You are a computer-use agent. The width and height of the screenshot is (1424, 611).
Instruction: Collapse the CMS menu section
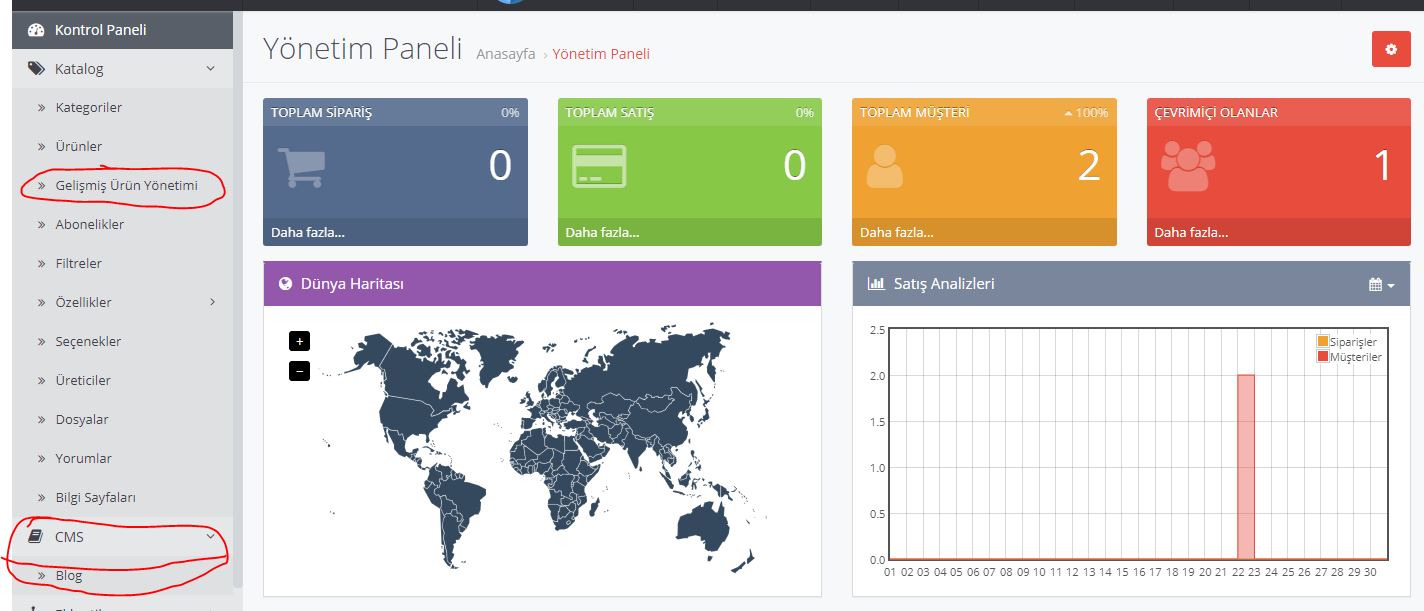pos(210,537)
